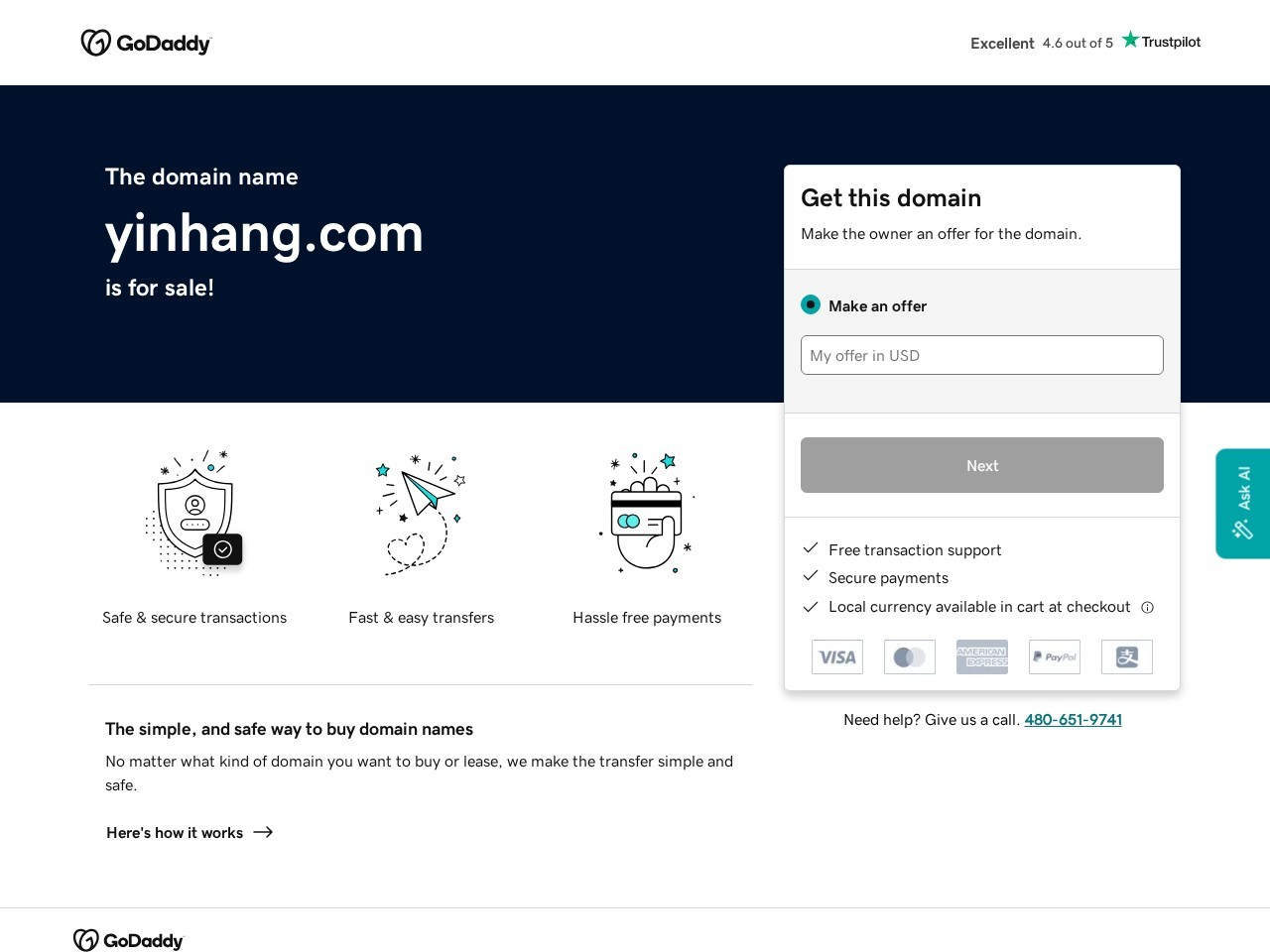Image resolution: width=1270 pixels, height=952 pixels.
Task: Click the PayPal payment icon
Action: coord(1055,656)
